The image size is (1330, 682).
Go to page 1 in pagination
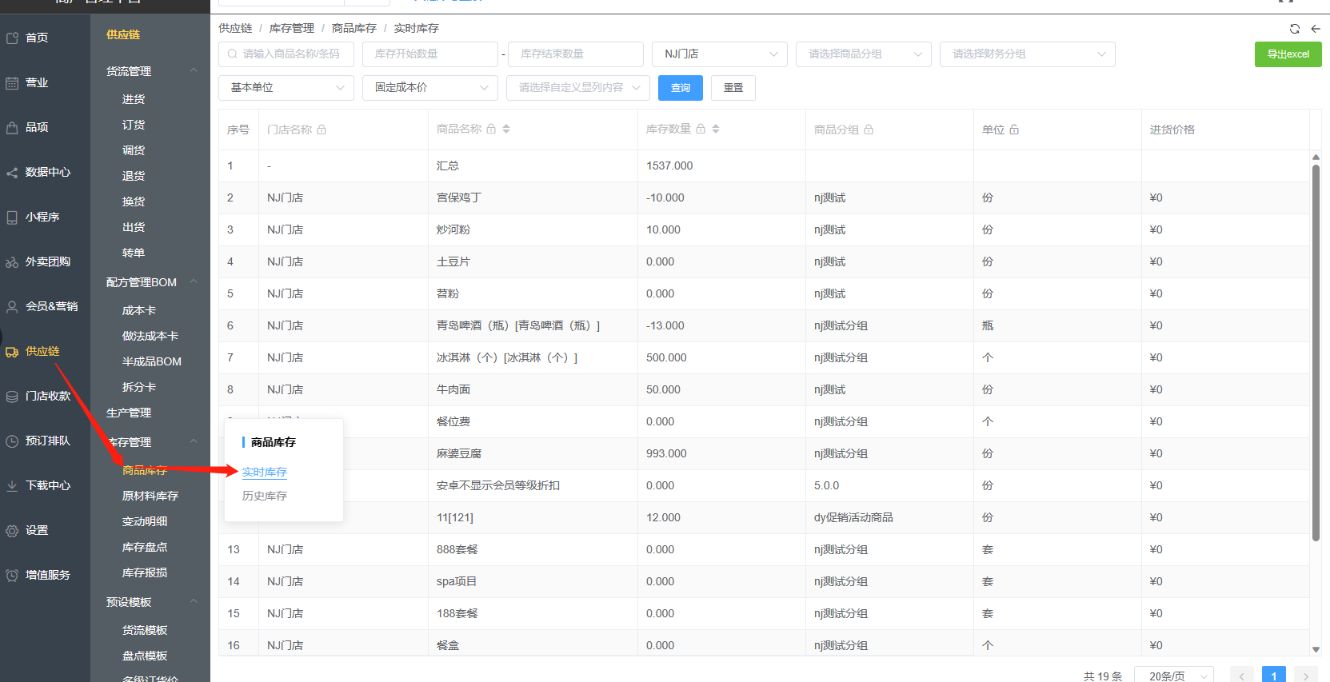[1274, 676]
